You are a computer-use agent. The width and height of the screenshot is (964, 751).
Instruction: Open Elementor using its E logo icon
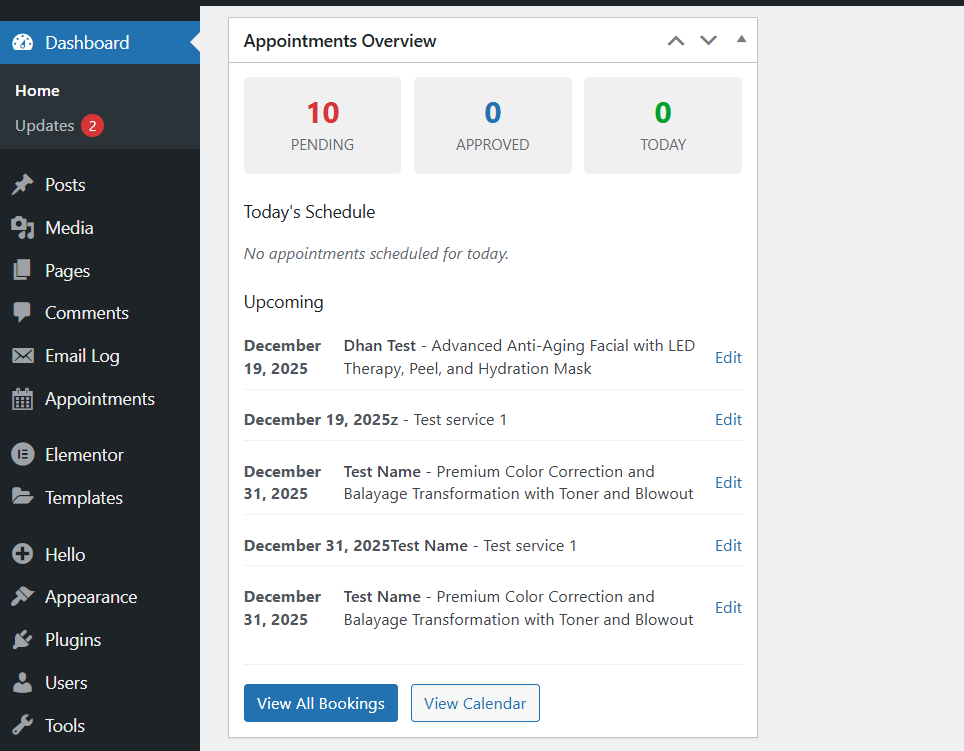pyautogui.click(x=23, y=454)
